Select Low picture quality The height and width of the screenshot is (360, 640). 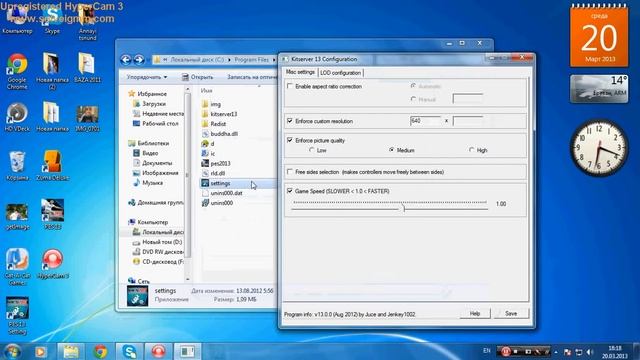[312, 150]
